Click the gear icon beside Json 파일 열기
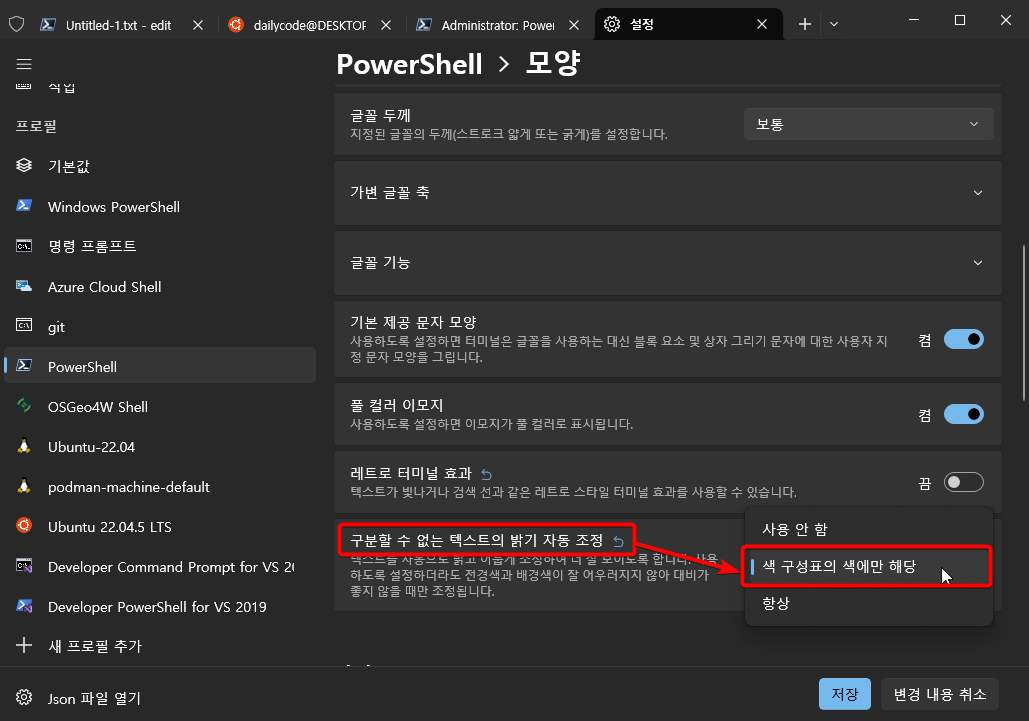Screen dimensions: 1029x721 click(24, 697)
